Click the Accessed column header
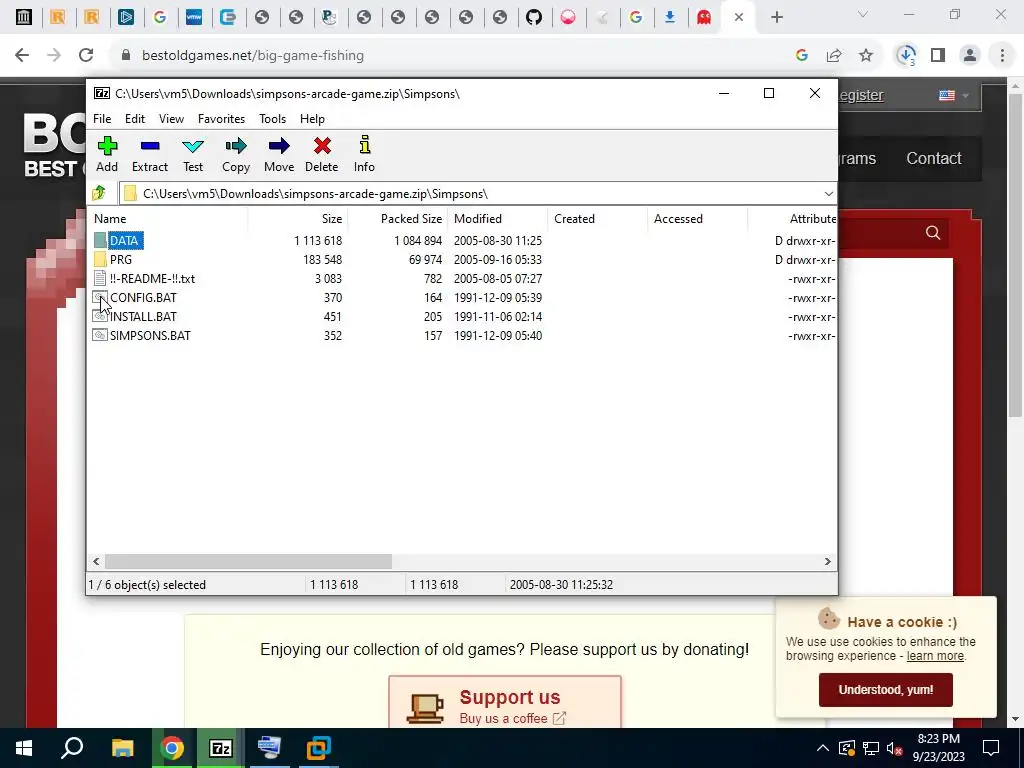1024x768 pixels. [x=697, y=219]
